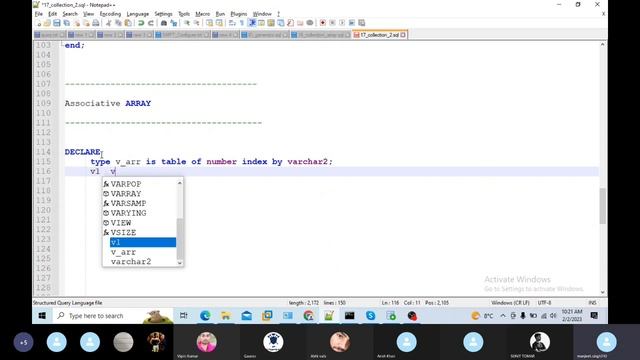The width and height of the screenshot is (640, 360).
Task: Click the Zoom In toolbar icon
Action: coord(186,23)
